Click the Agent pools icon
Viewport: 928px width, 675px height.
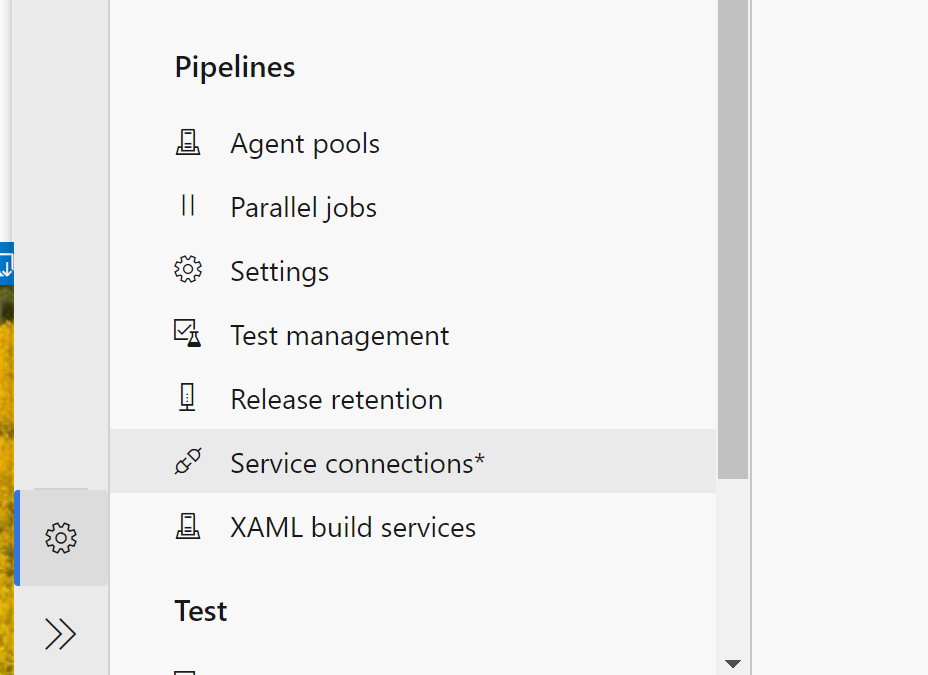188,143
